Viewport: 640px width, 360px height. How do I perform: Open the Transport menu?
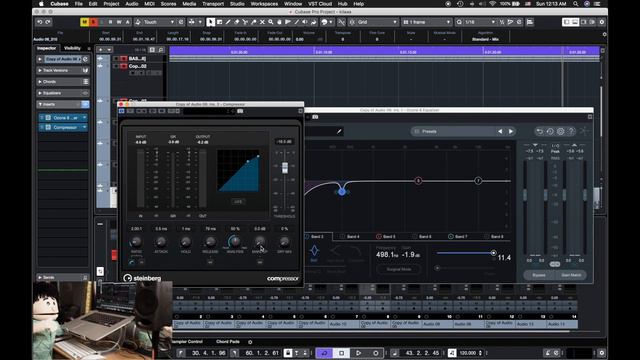tap(213, 4)
